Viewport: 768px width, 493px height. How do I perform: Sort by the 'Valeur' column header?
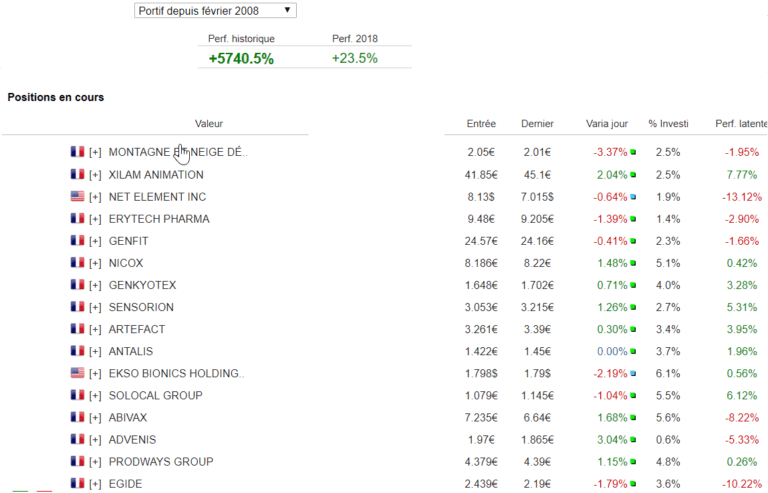click(209, 124)
